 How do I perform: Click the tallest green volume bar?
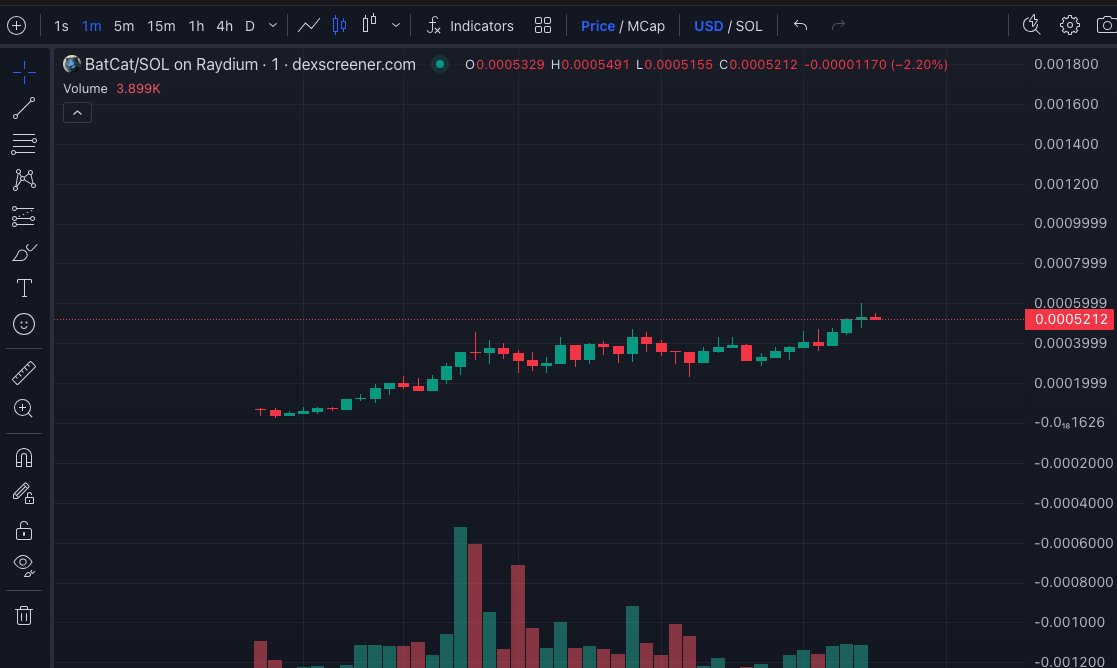coord(460,597)
